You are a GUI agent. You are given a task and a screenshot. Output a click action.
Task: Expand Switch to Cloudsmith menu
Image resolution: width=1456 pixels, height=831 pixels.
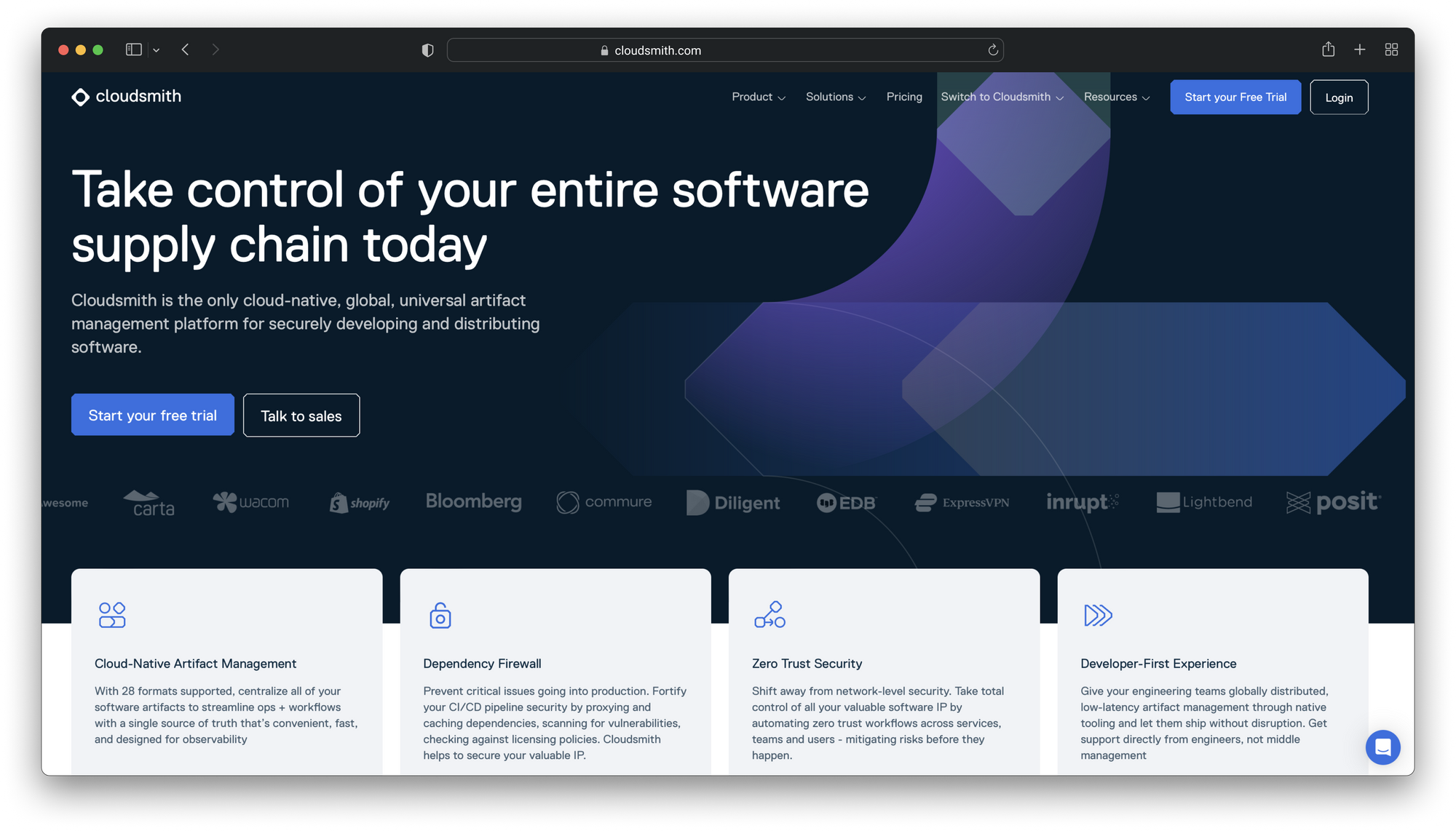coord(1002,97)
